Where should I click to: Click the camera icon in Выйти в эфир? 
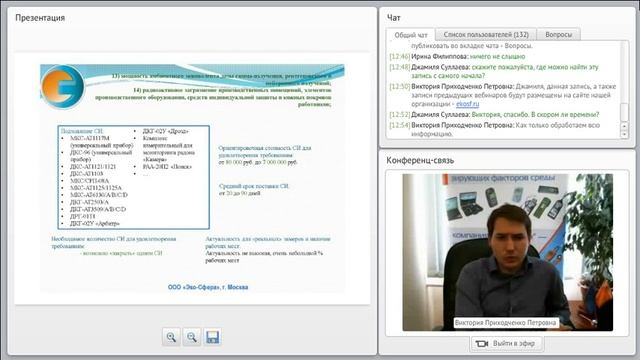(482, 344)
